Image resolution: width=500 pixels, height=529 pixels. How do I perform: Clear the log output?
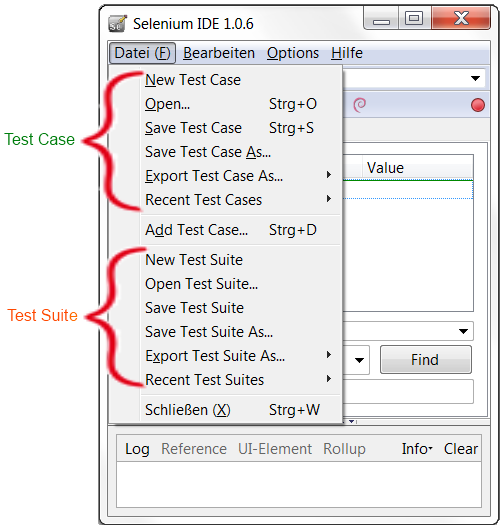point(461,449)
